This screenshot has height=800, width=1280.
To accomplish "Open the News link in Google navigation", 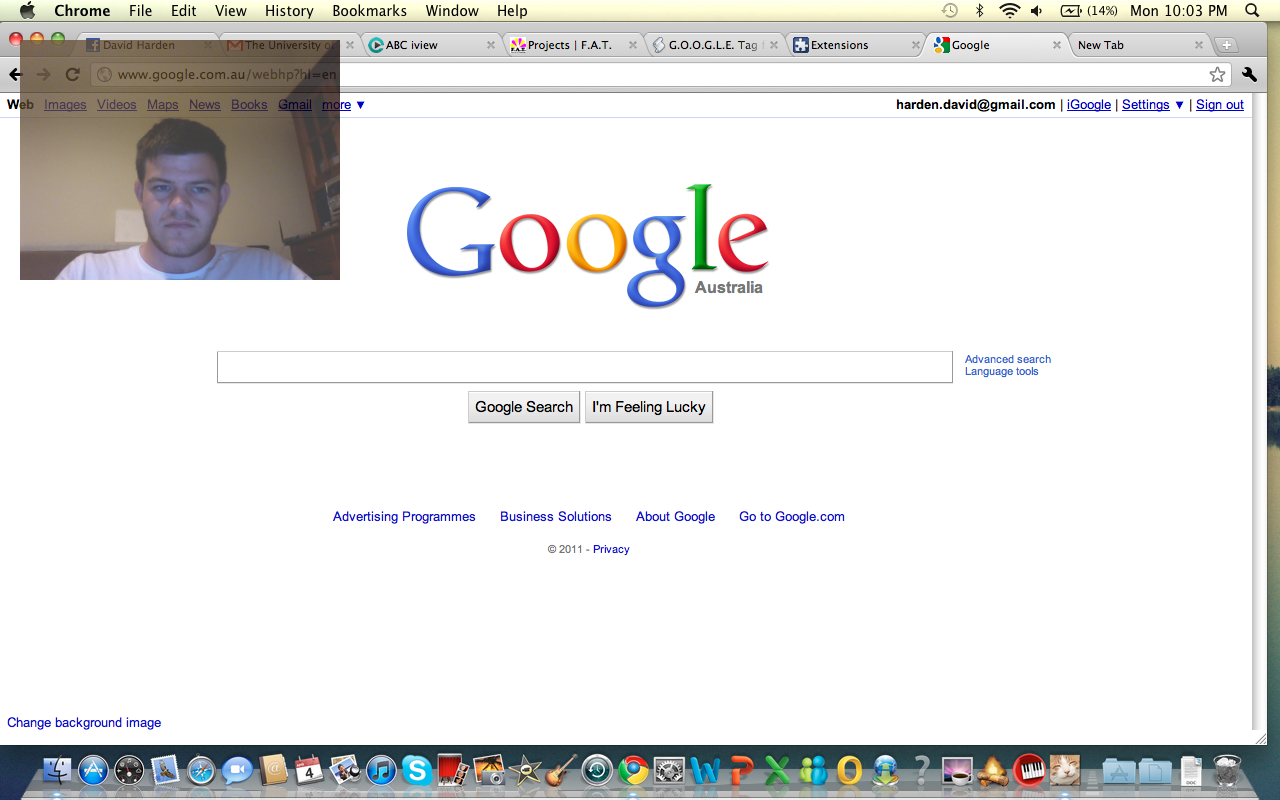I will tap(205, 104).
